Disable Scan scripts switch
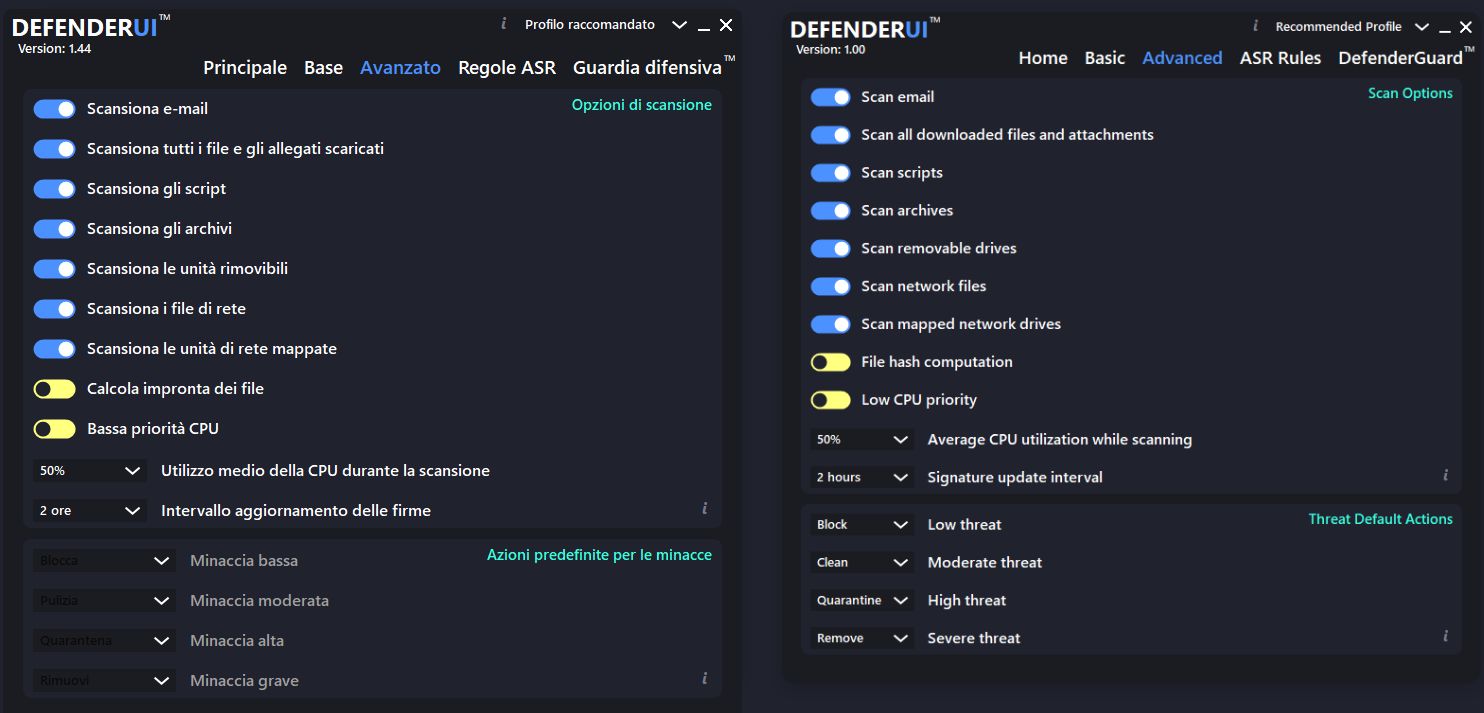1484x713 pixels. coord(830,173)
